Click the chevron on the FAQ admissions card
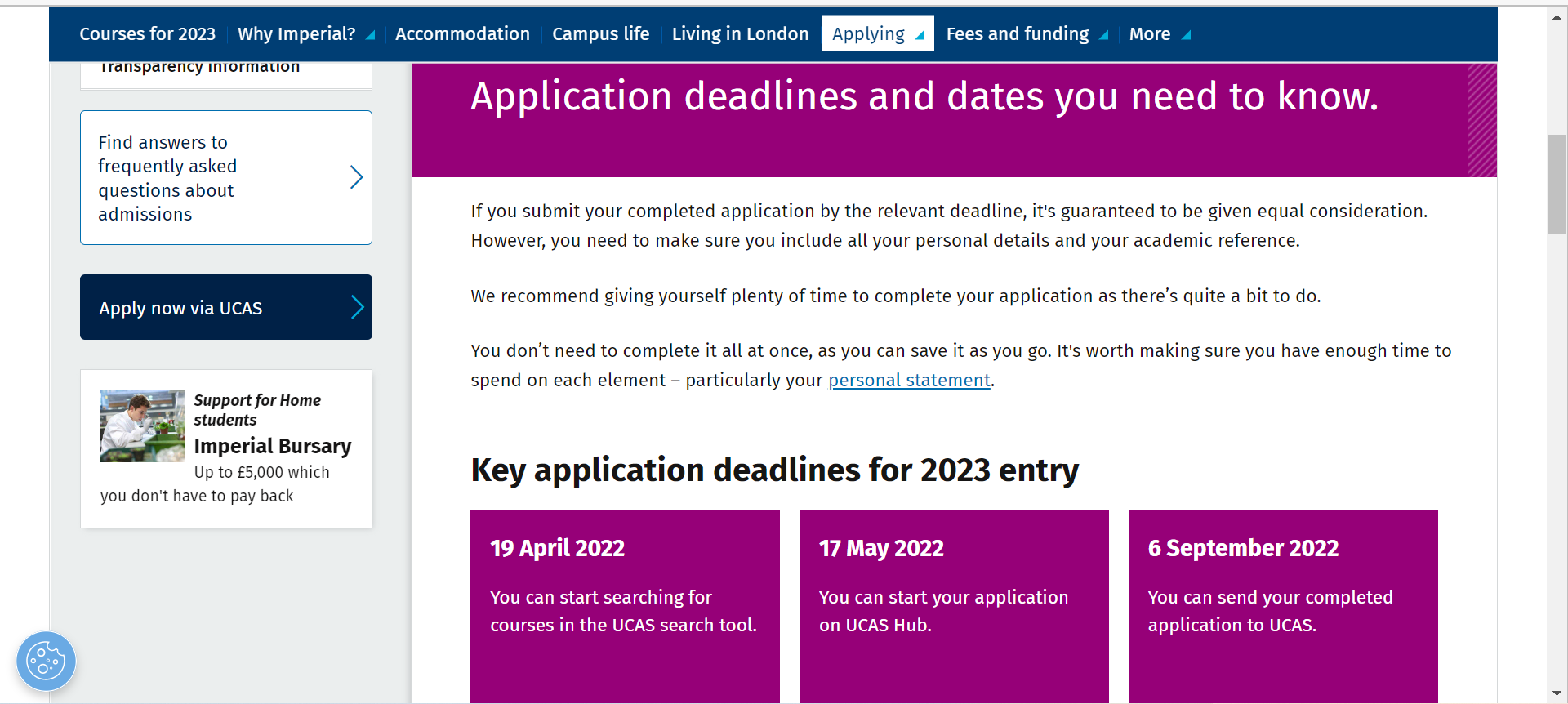Image resolution: width=1568 pixels, height=704 pixels. pyautogui.click(x=356, y=177)
